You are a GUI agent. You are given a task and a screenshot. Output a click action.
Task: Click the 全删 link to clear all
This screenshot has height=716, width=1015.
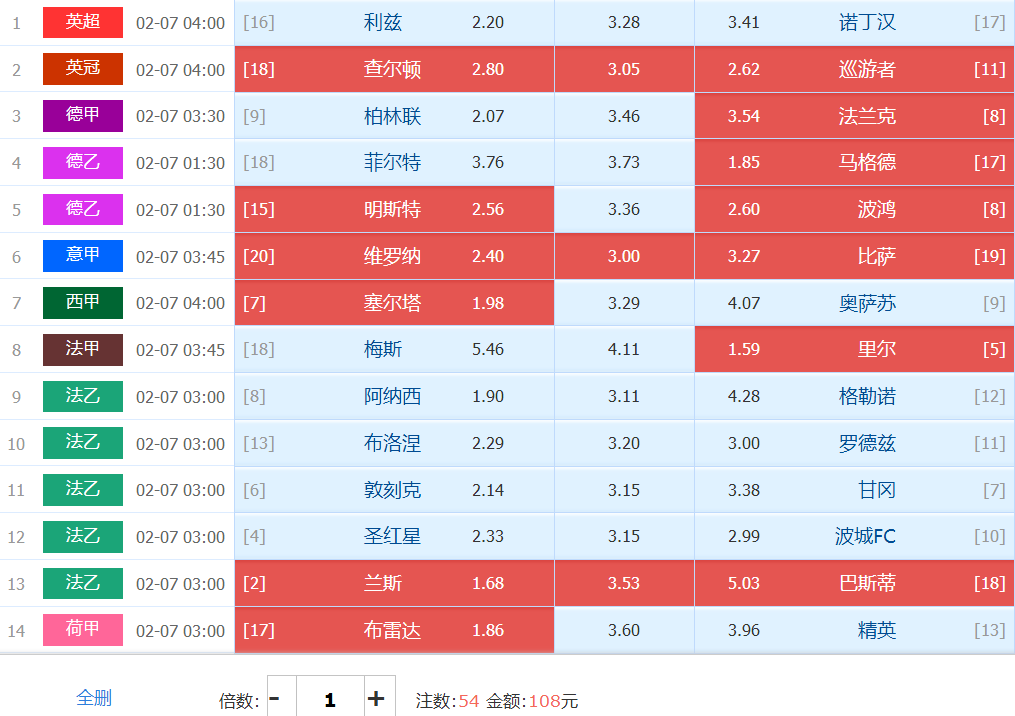point(94,698)
